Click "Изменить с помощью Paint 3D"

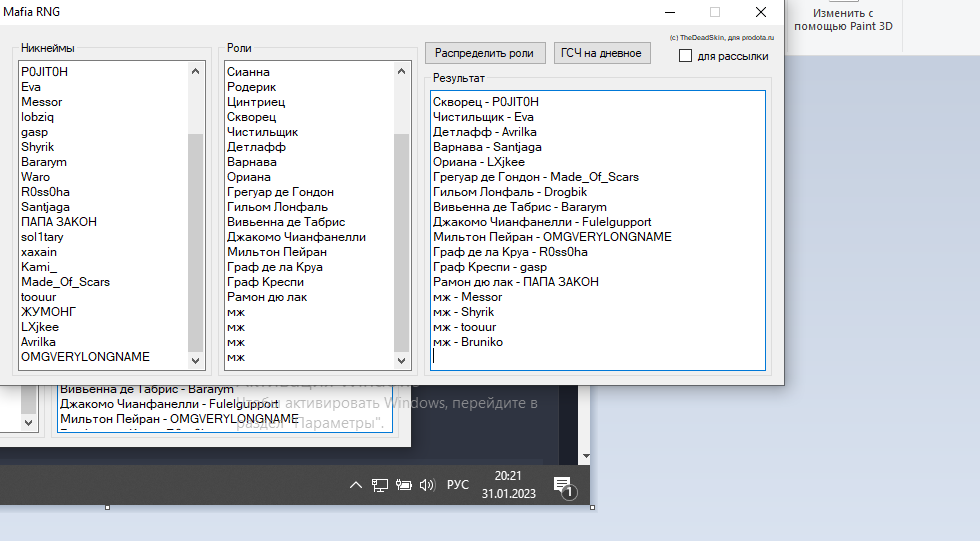coord(843,20)
